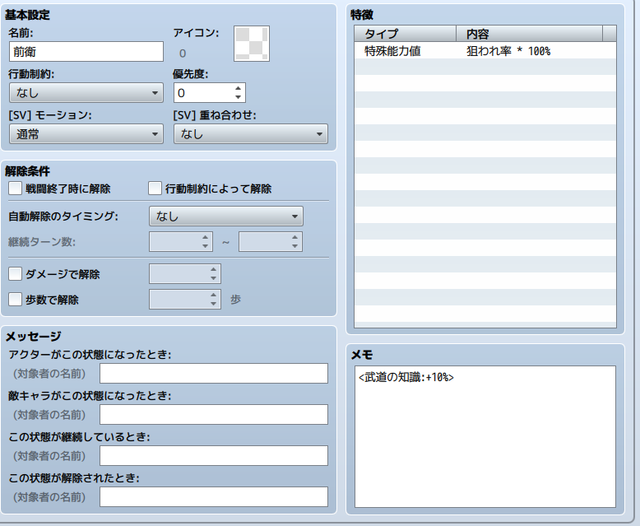The image size is (640, 526).
Task: Click the first empty row under 特殊能力値
Action: [485, 67]
